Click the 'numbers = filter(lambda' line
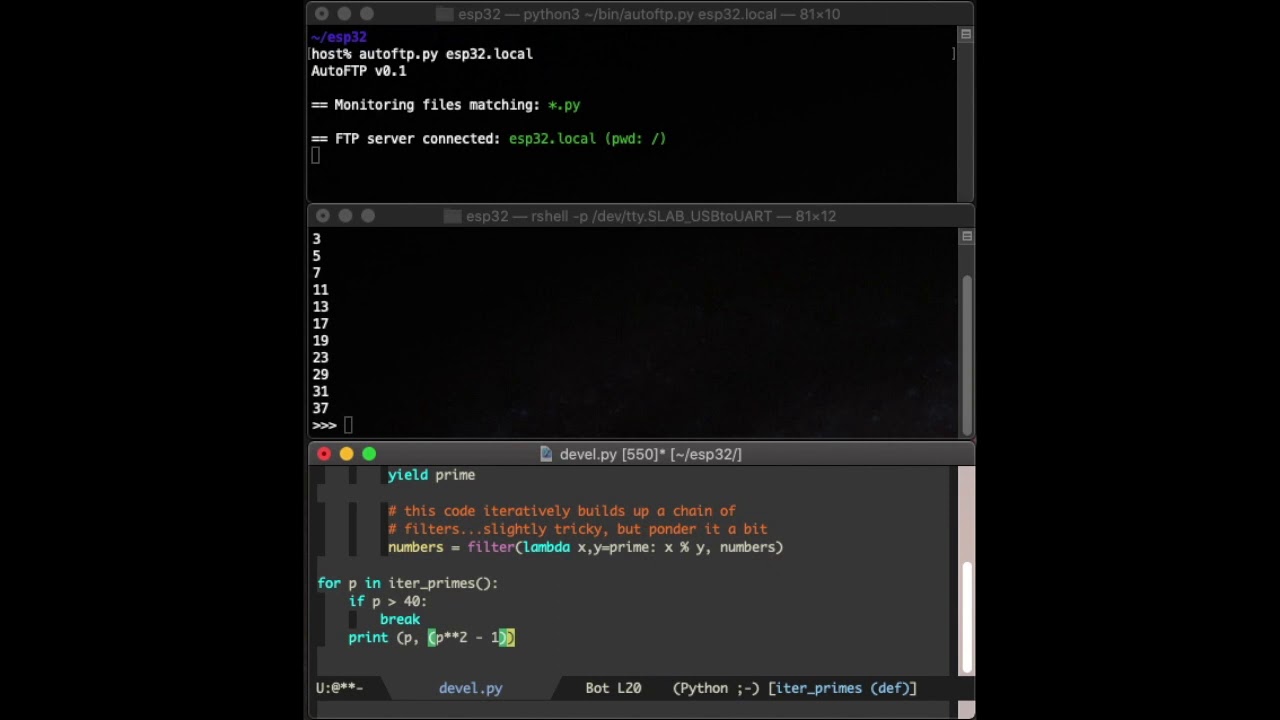The image size is (1280, 720). point(585,547)
